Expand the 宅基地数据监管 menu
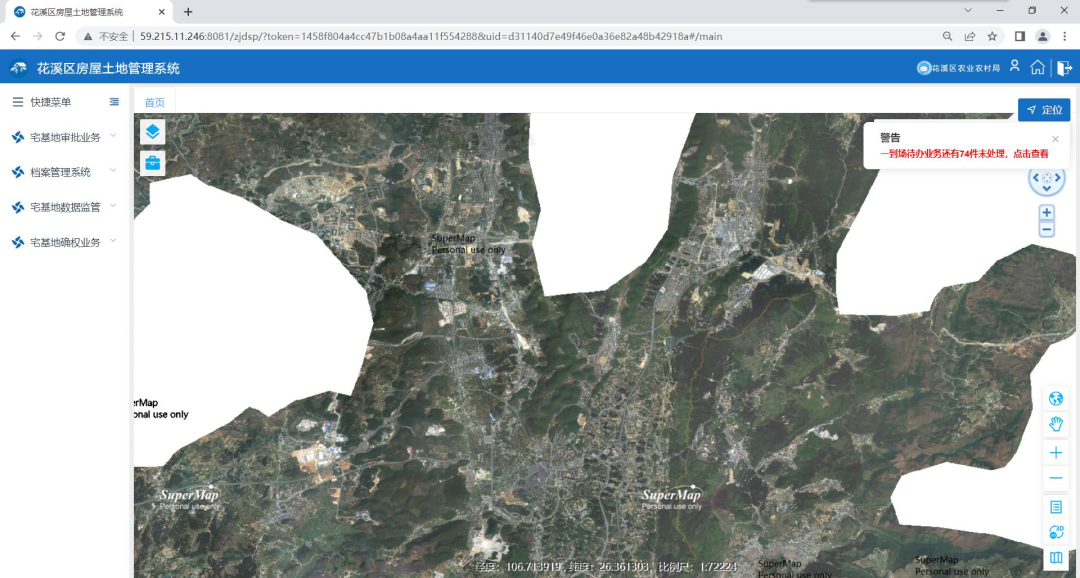Image resolution: width=1080 pixels, height=578 pixels. [x=66, y=207]
